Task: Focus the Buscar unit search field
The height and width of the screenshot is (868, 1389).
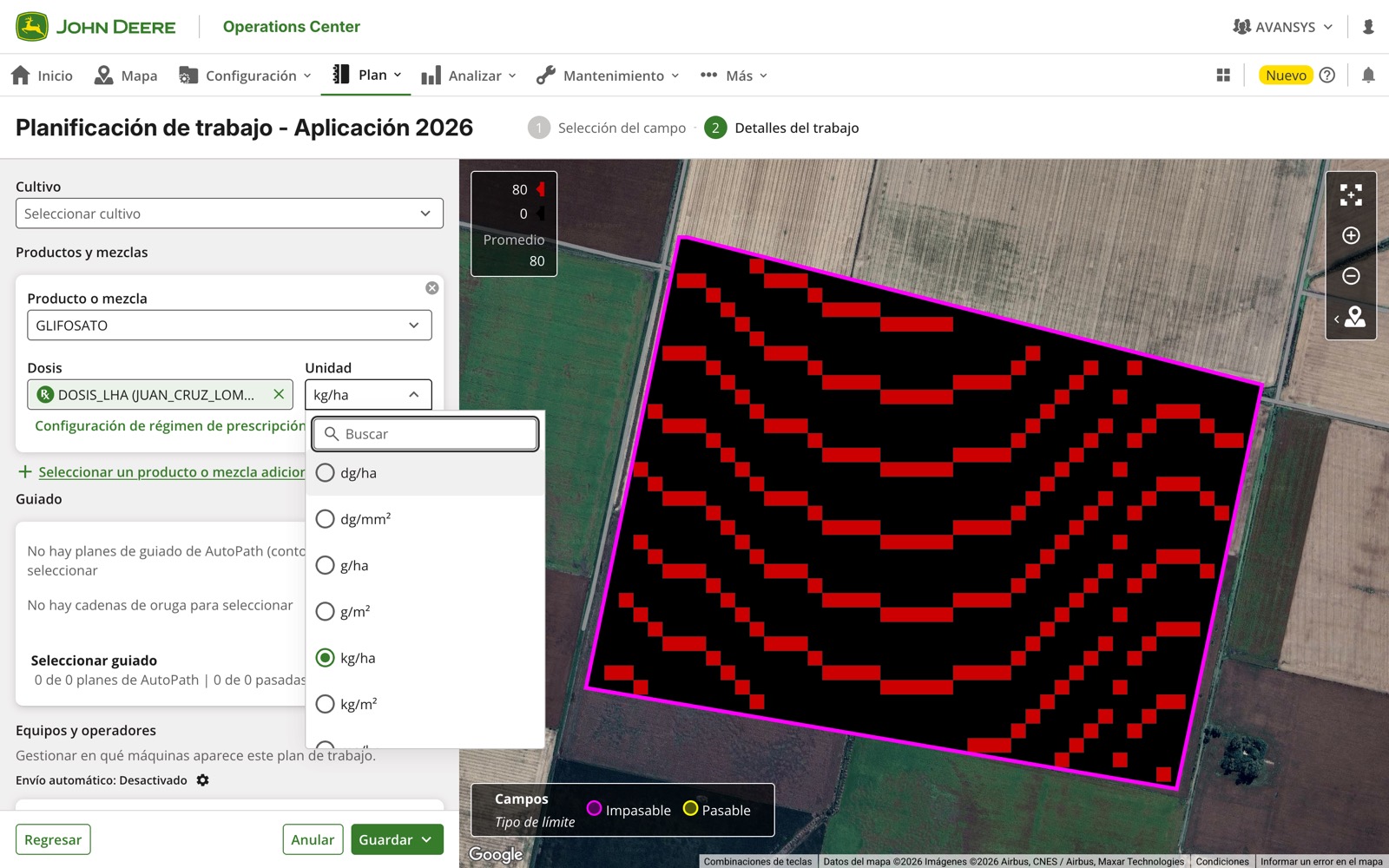Action: [x=425, y=434]
